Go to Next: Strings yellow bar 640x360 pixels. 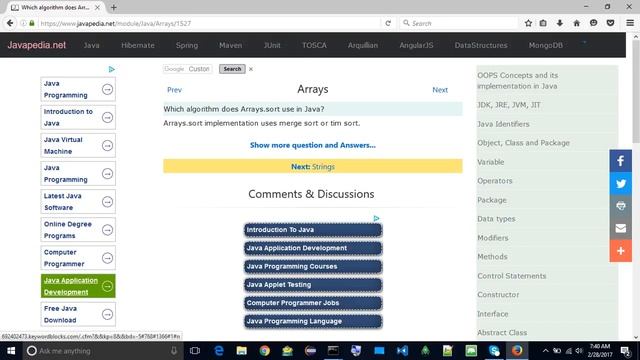coord(313,166)
